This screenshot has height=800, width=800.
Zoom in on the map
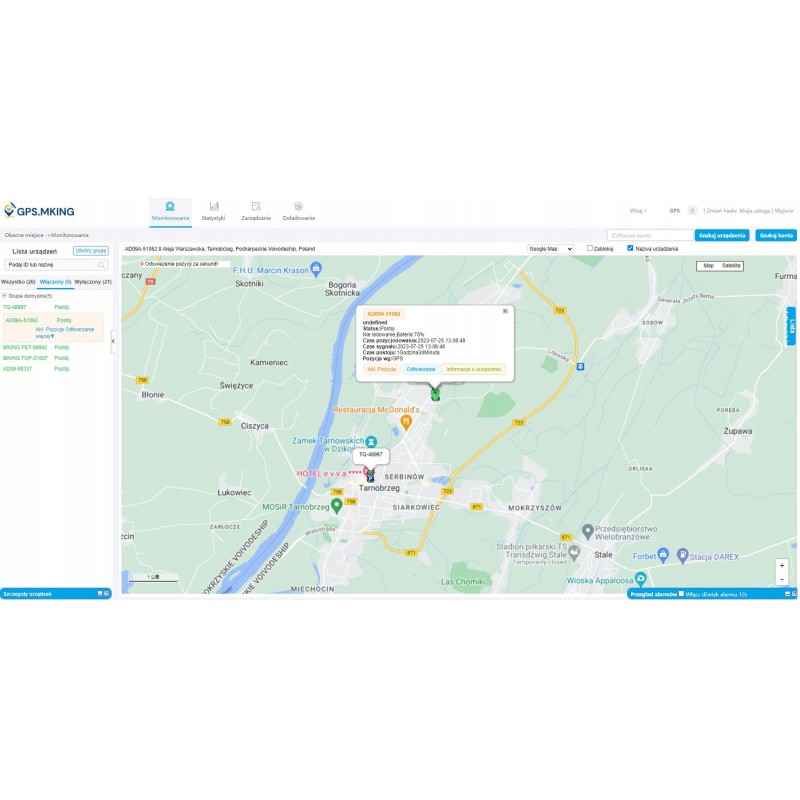pos(782,565)
